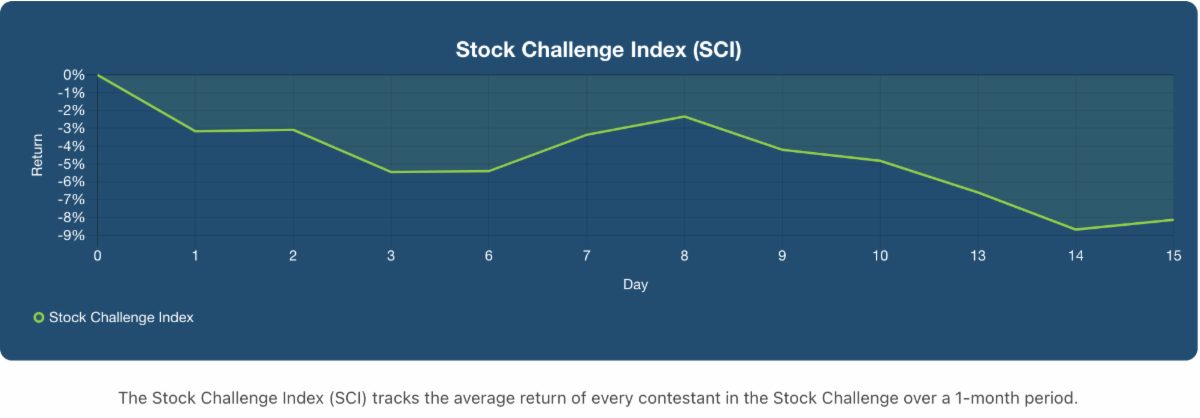Click the Stock Challenge Index (SCI) chart title
This screenshot has width=1200, height=418.
pyautogui.click(x=599, y=49)
